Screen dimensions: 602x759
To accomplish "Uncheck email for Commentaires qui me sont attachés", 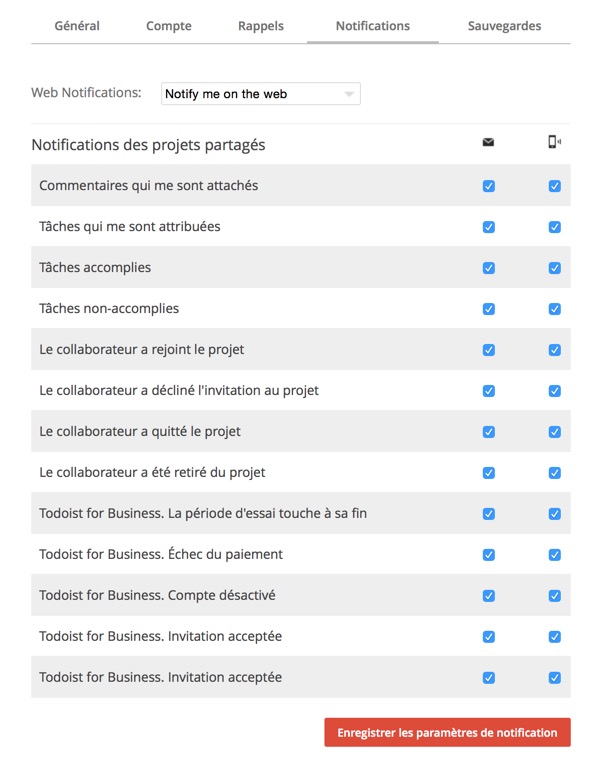I will [x=489, y=186].
